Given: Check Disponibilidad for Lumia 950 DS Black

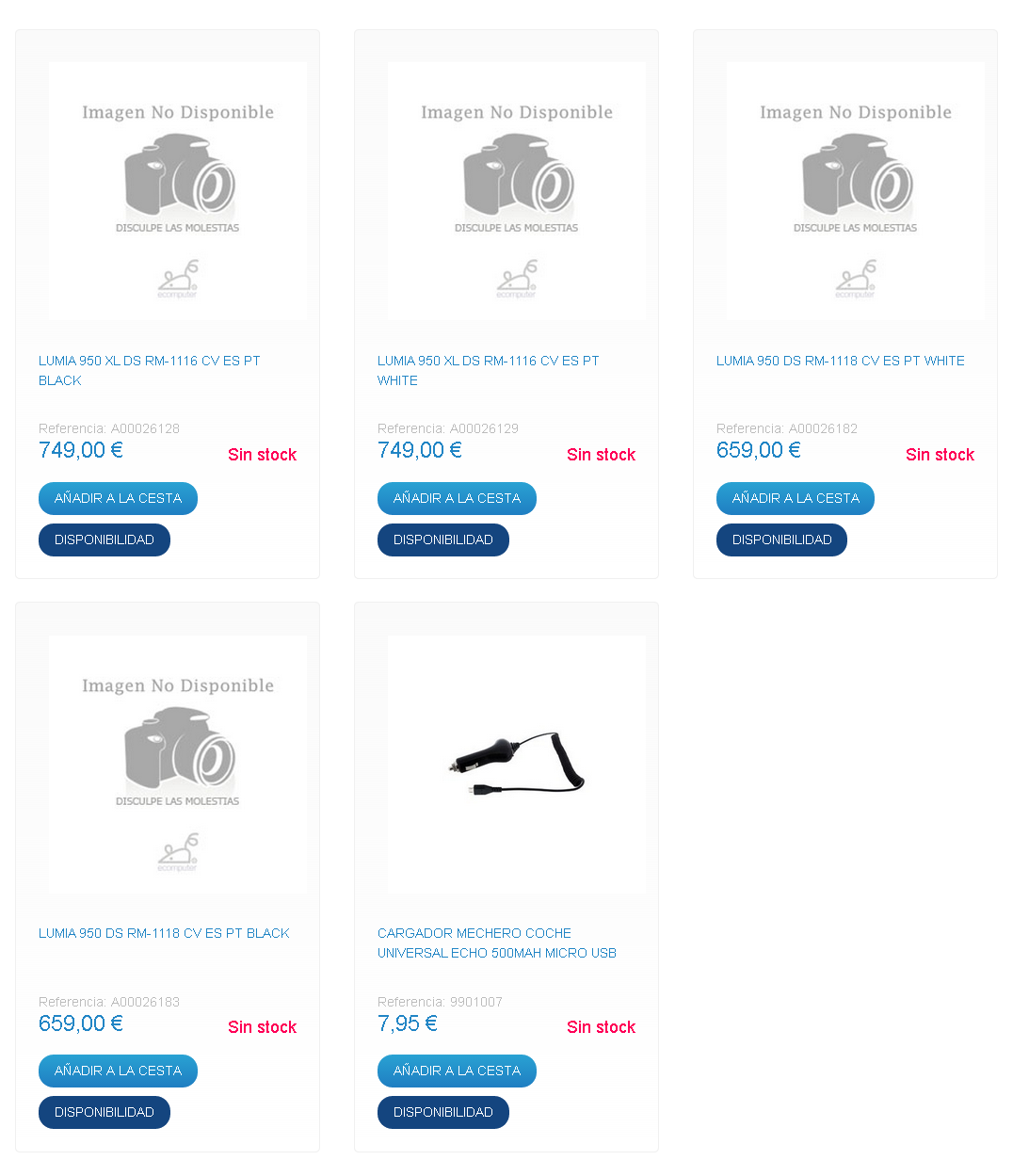Looking at the screenshot, I should pyautogui.click(x=105, y=1112).
